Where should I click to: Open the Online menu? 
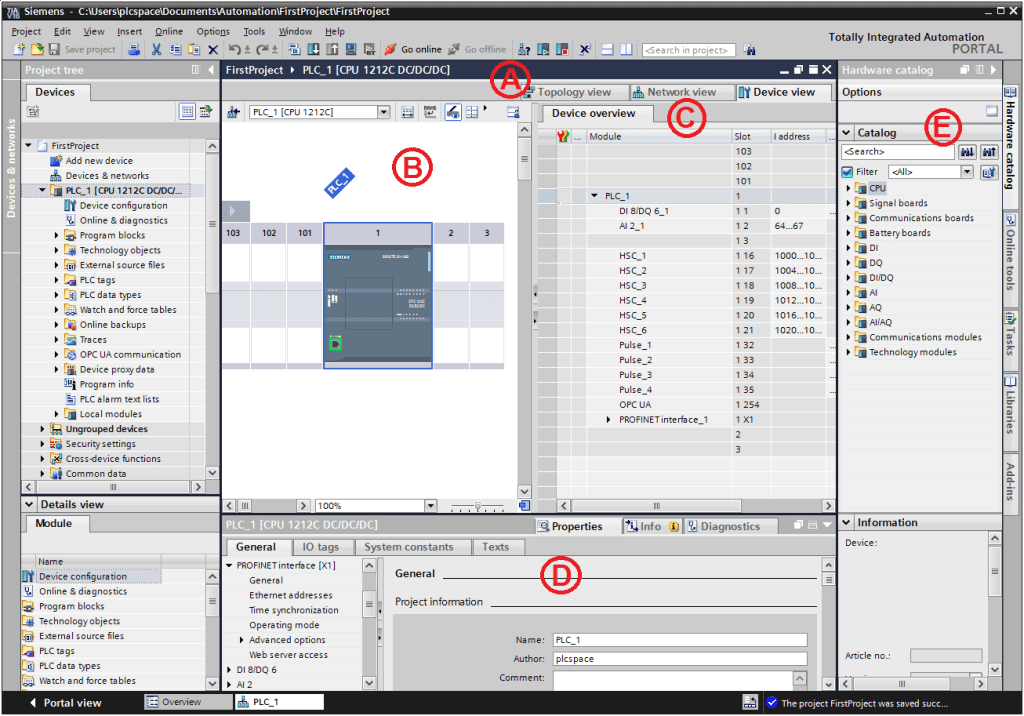169,31
